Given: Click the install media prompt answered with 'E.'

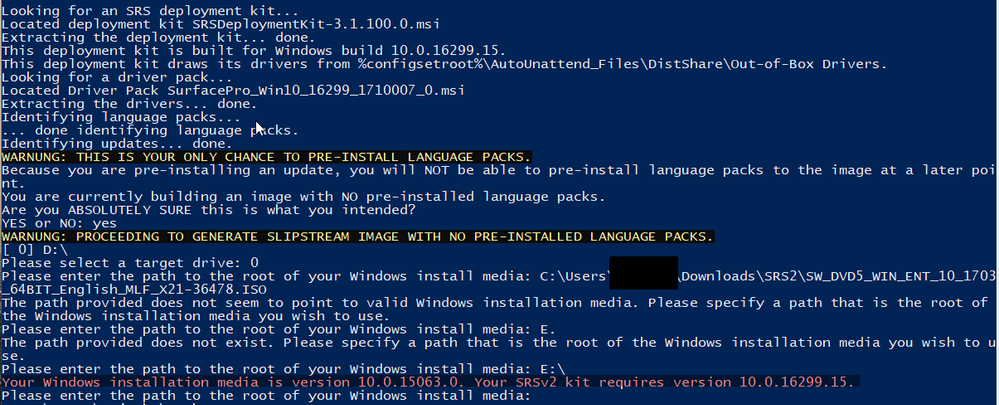Looking at the screenshot, I should coord(279,329).
